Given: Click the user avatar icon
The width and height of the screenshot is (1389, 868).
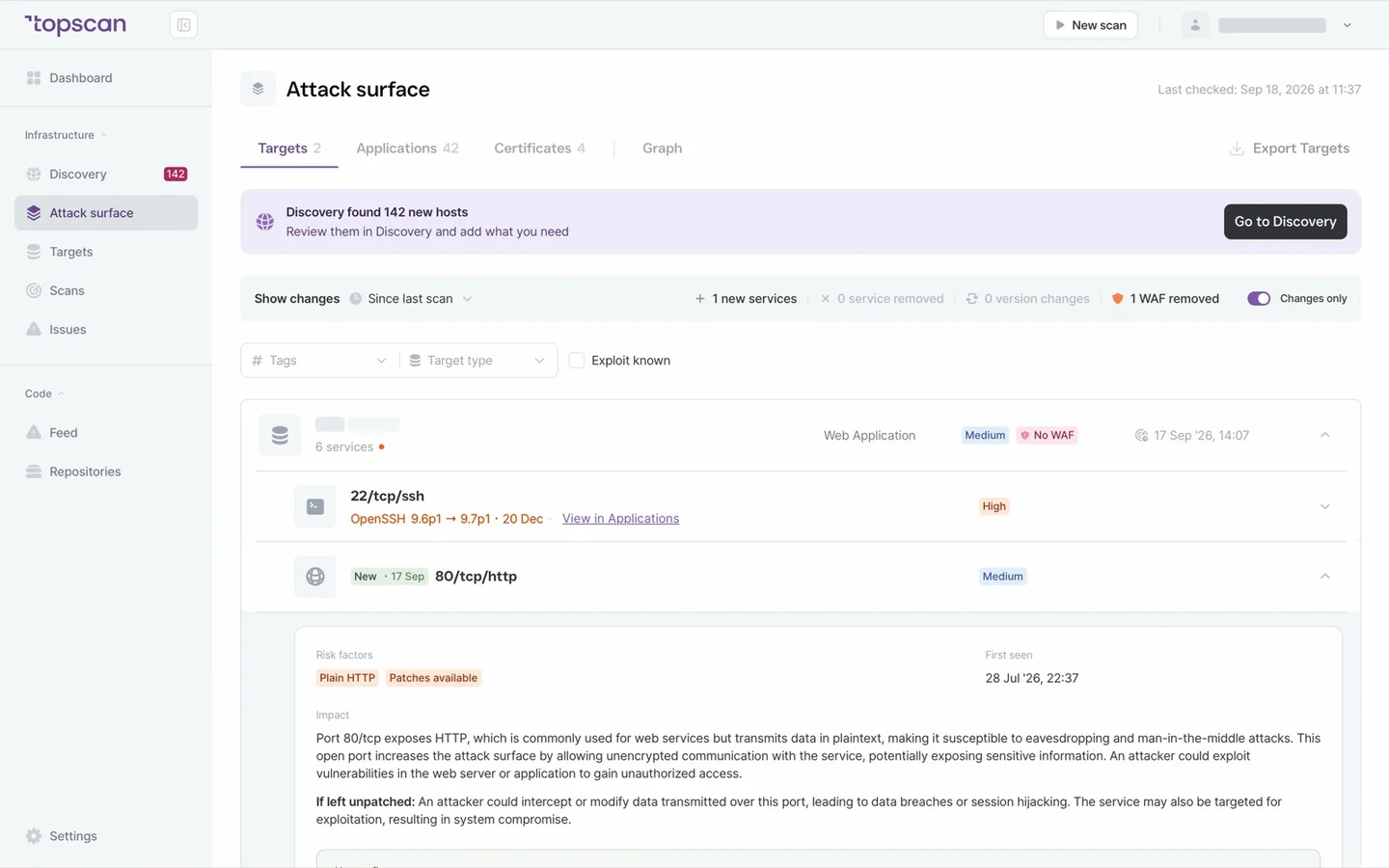Looking at the screenshot, I should (1195, 25).
